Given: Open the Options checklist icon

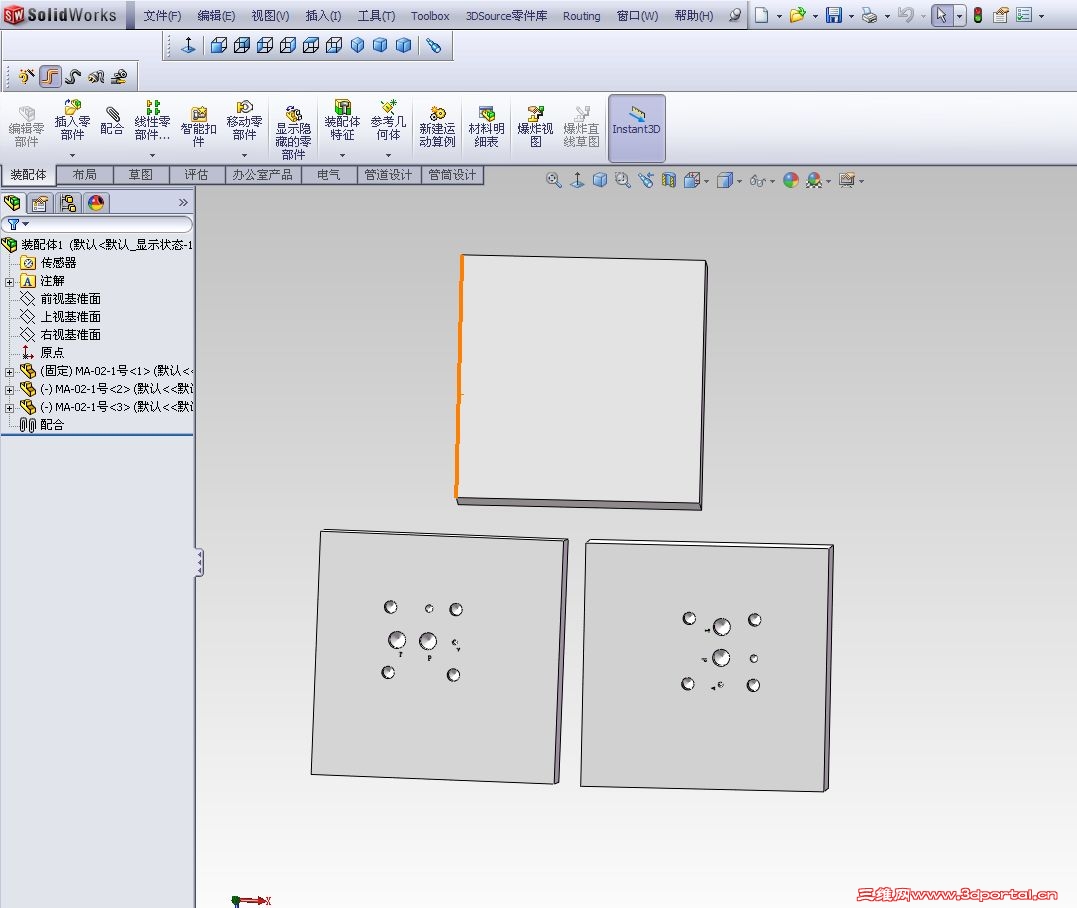Looking at the screenshot, I should click(x=1023, y=15).
